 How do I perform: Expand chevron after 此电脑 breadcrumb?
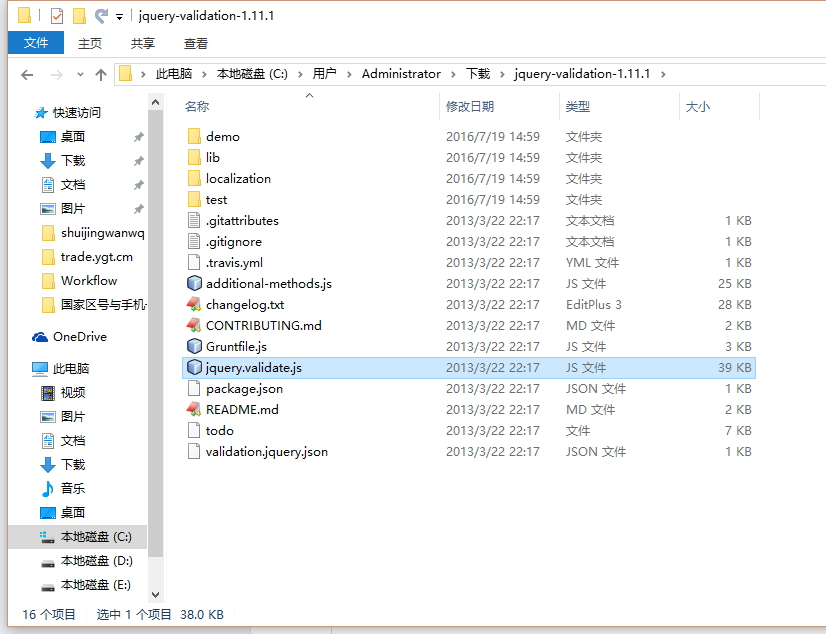(204, 74)
